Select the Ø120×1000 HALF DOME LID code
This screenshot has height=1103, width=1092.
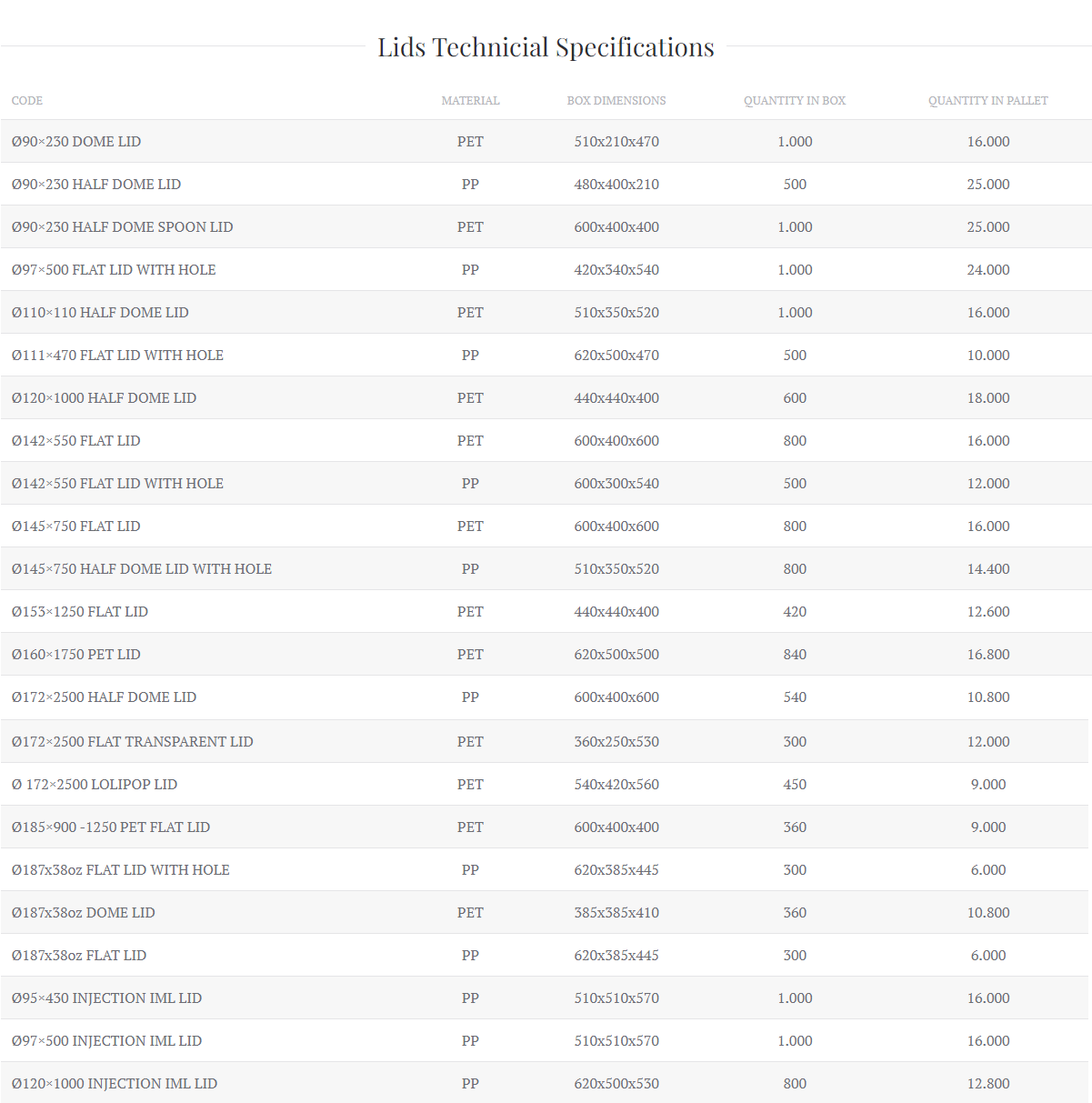[104, 398]
